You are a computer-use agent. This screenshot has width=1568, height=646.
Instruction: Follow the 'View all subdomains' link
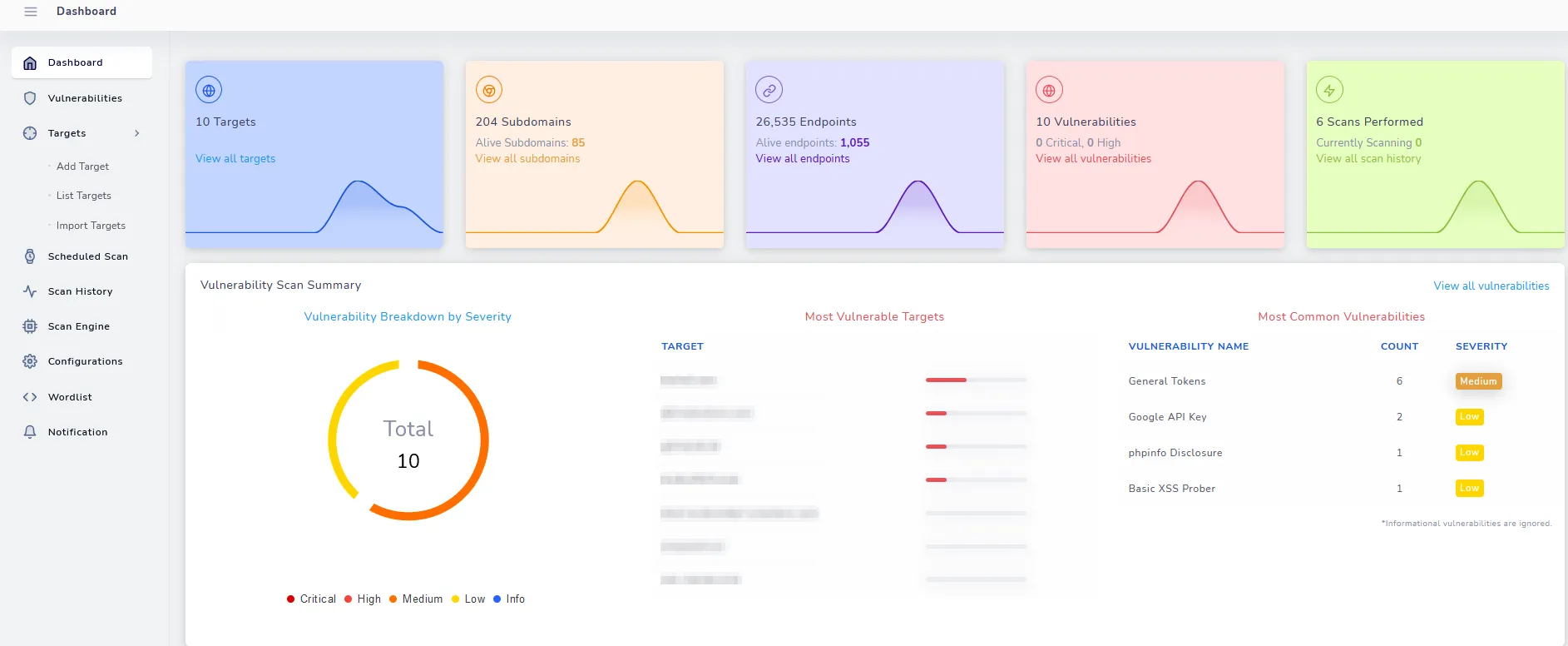coord(527,159)
